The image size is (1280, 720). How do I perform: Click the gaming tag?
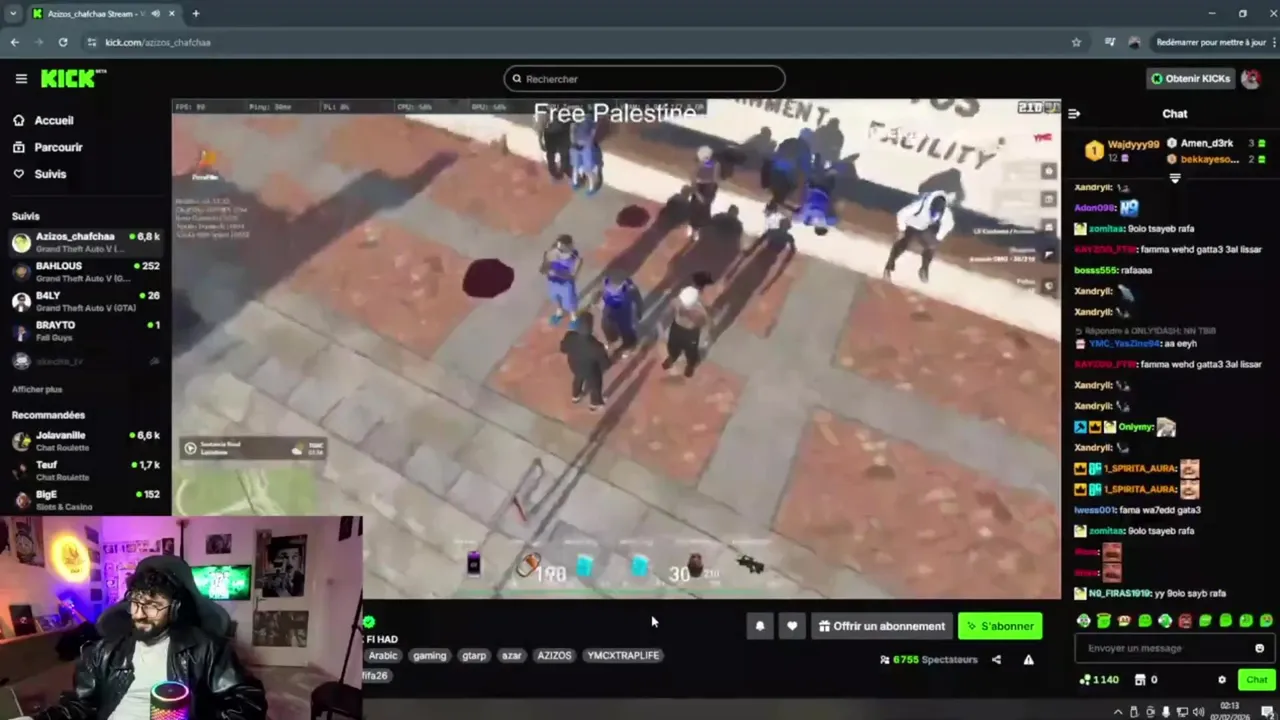click(x=429, y=656)
